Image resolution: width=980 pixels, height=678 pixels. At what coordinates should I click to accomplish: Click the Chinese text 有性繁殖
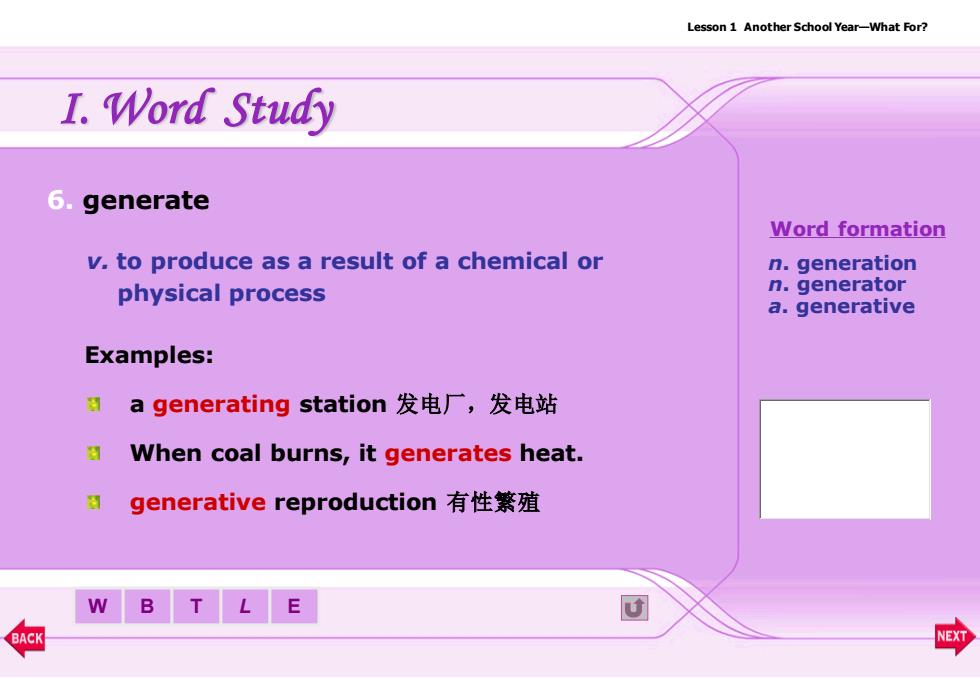pyautogui.click(x=493, y=502)
